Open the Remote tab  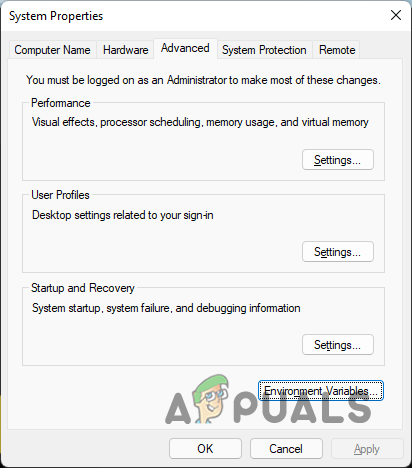pyautogui.click(x=337, y=50)
